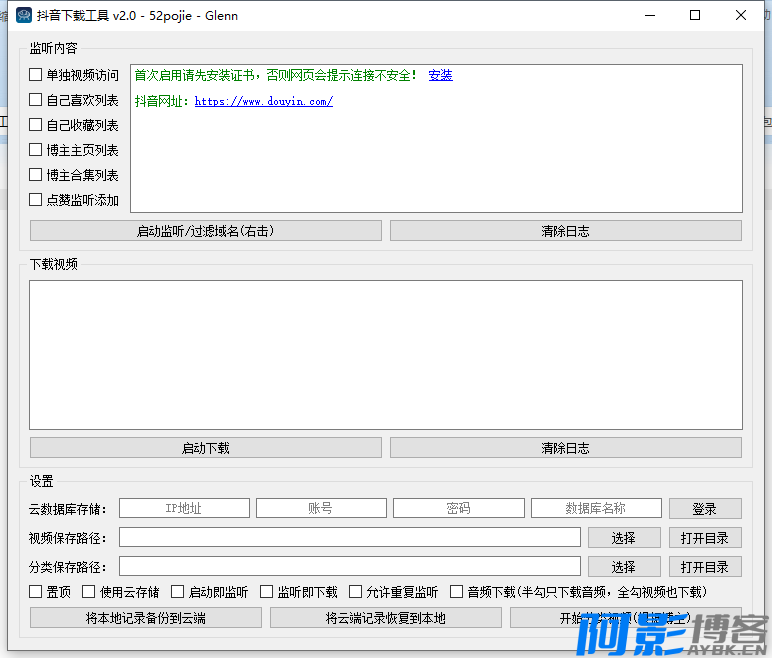Open the video save directory 打开目录
This screenshot has width=772, height=658.
click(x=705, y=538)
